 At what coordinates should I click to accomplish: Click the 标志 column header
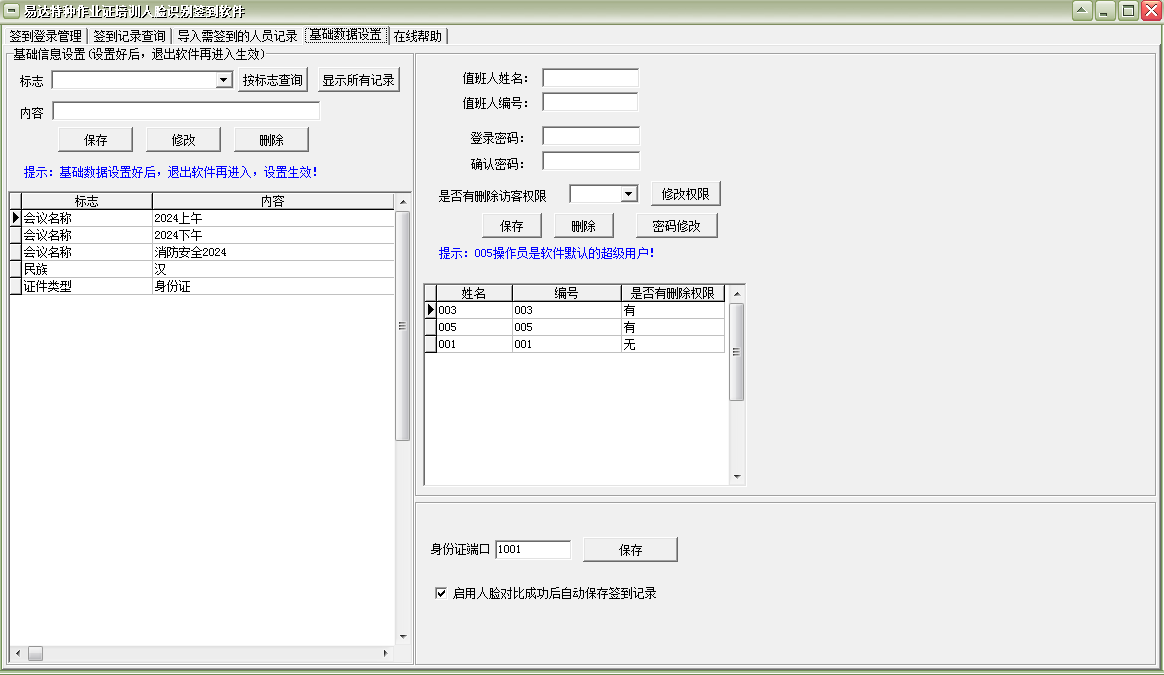click(x=87, y=200)
